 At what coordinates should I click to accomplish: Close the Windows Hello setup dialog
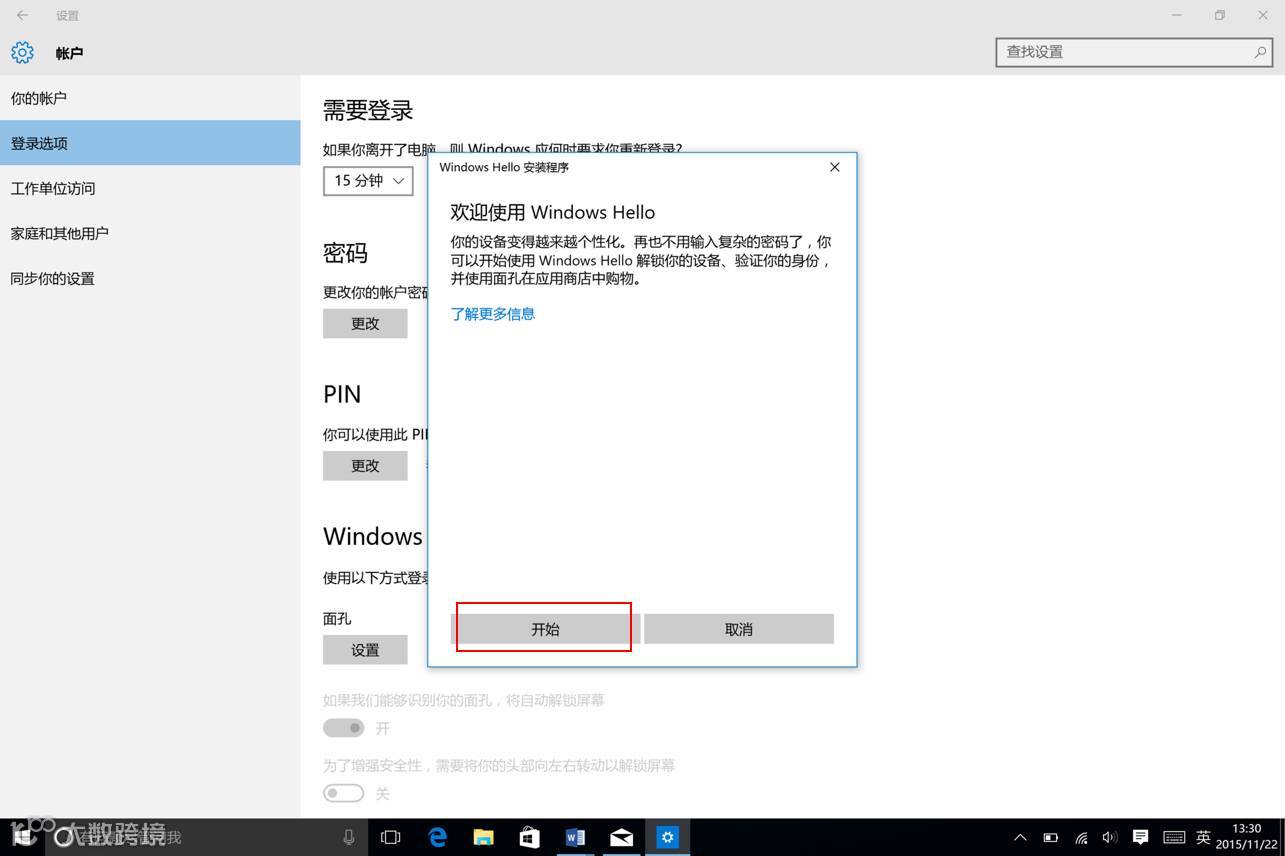[835, 167]
